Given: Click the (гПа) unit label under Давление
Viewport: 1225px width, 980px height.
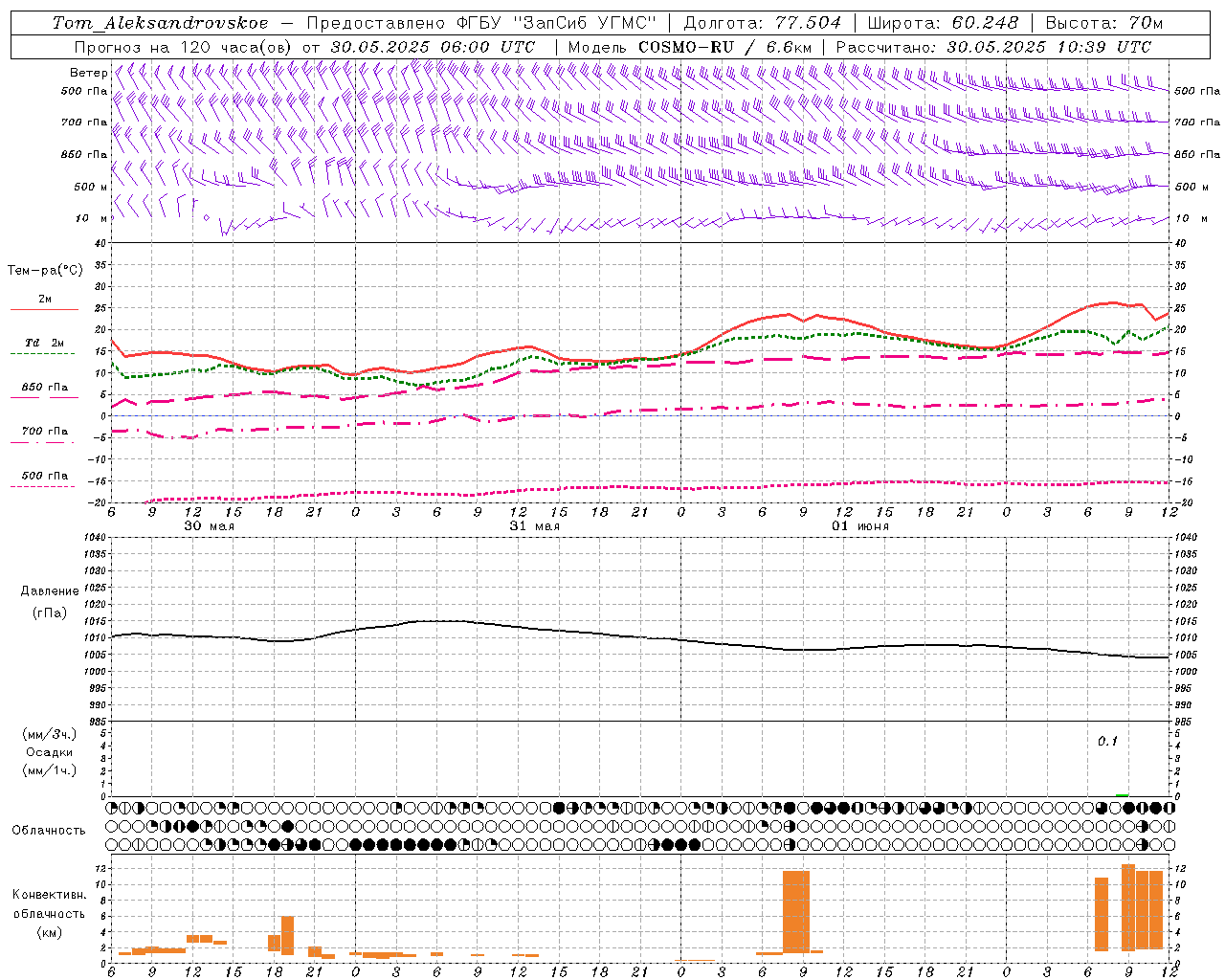Looking at the screenshot, I should pyautogui.click(x=49, y=613).
